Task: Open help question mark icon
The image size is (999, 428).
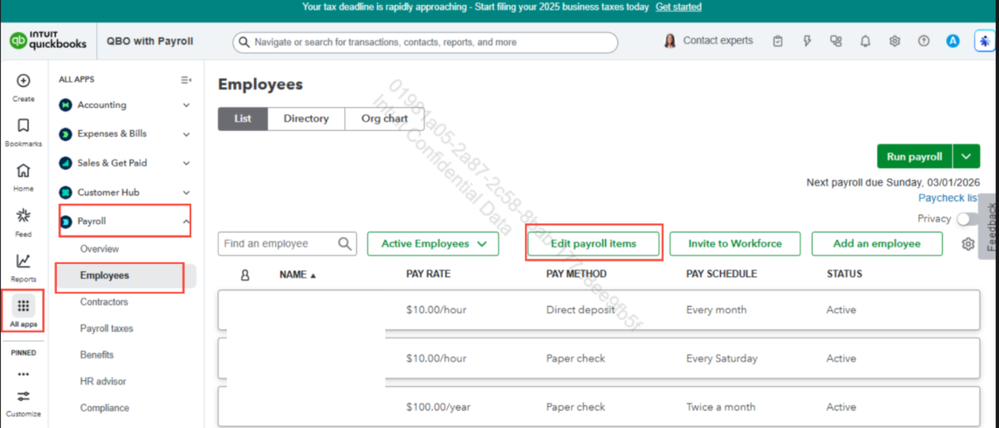Action: click(923, 41)
